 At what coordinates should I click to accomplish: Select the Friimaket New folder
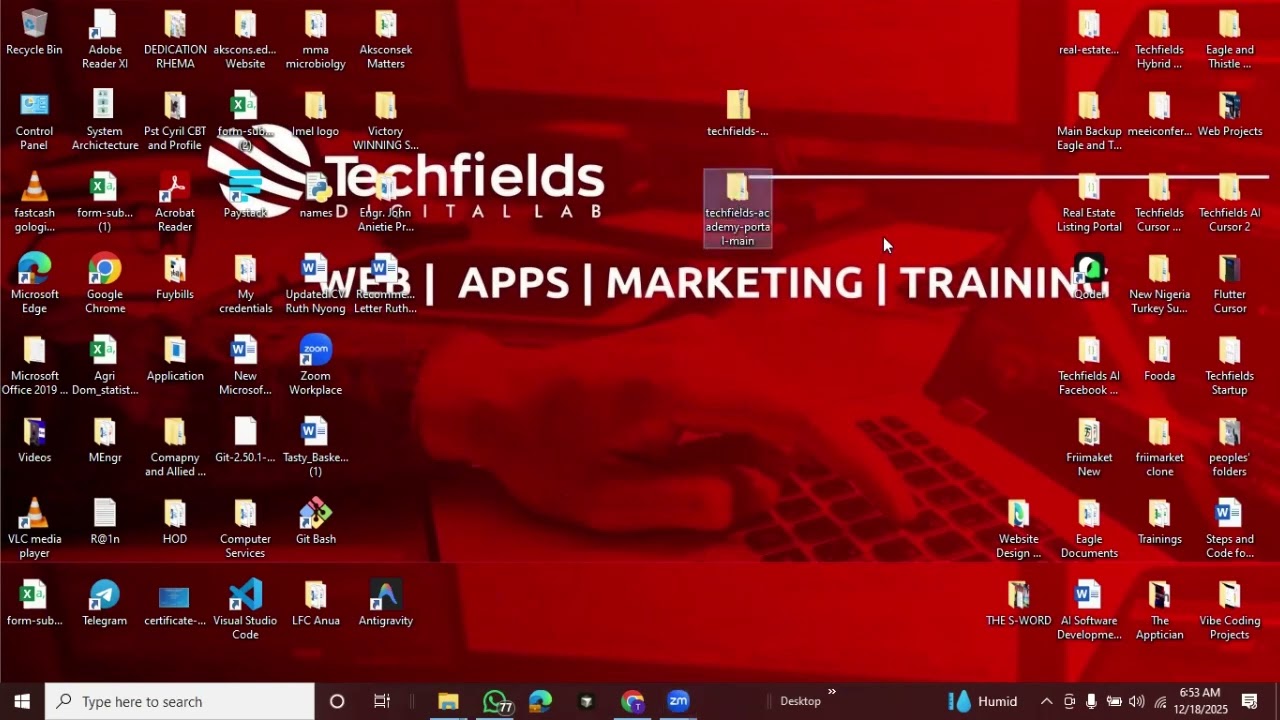coord(1089,447)
